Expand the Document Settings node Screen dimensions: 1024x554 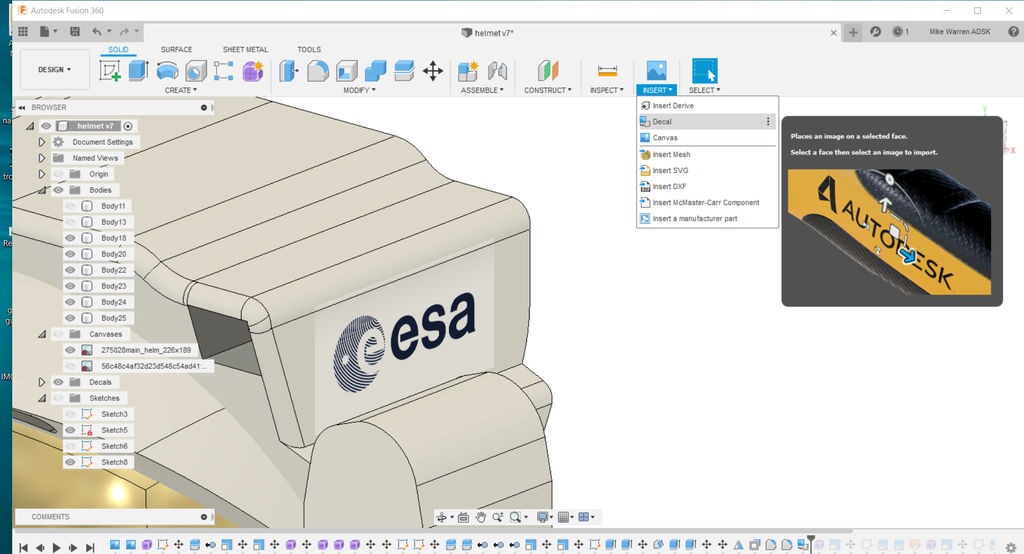42,142
